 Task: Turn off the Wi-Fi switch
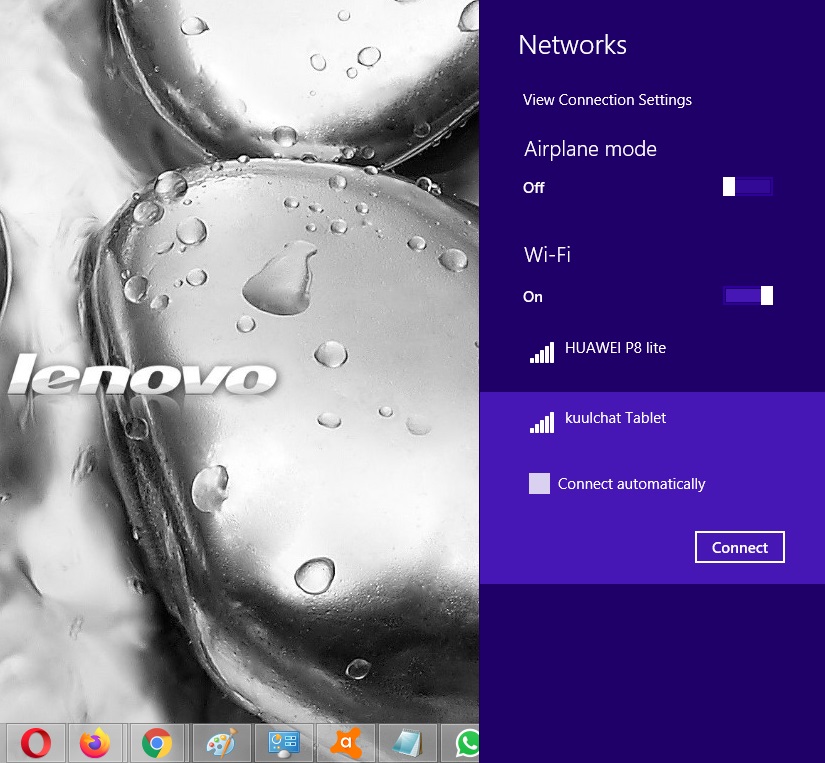748,296
